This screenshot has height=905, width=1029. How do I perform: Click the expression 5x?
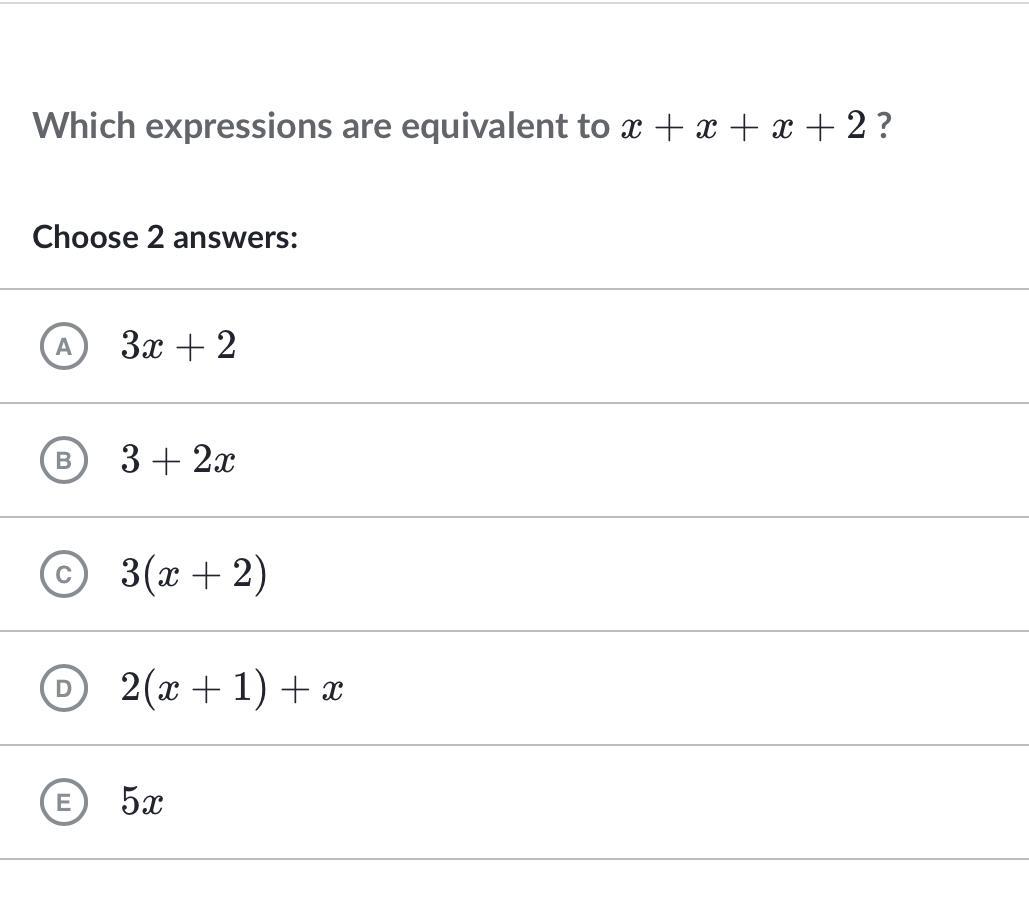(x=142, y=801)
